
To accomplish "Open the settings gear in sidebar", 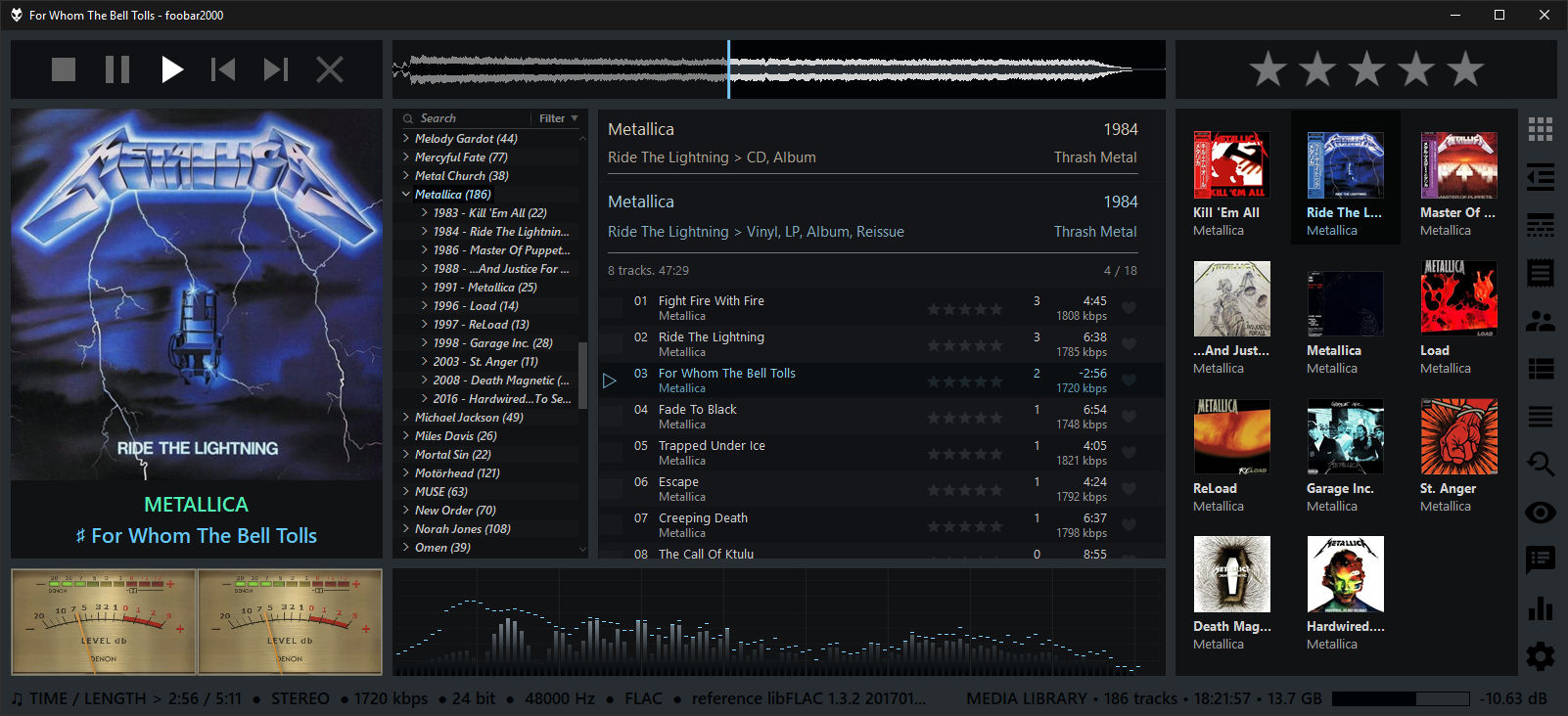I will [x=1540, y=655].
